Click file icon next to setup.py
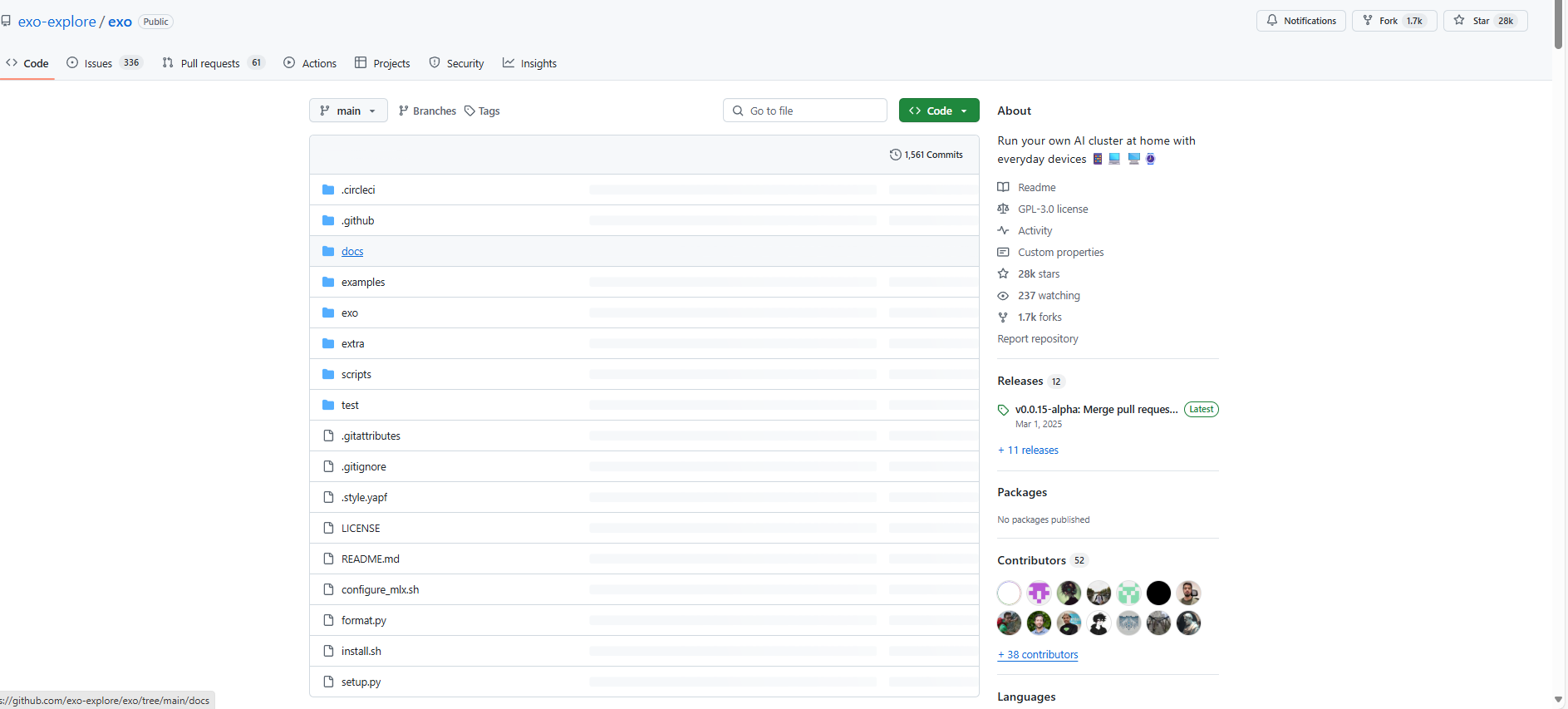Image resolution: width=1568 pixels, height=709 pixels. (328, 682)
